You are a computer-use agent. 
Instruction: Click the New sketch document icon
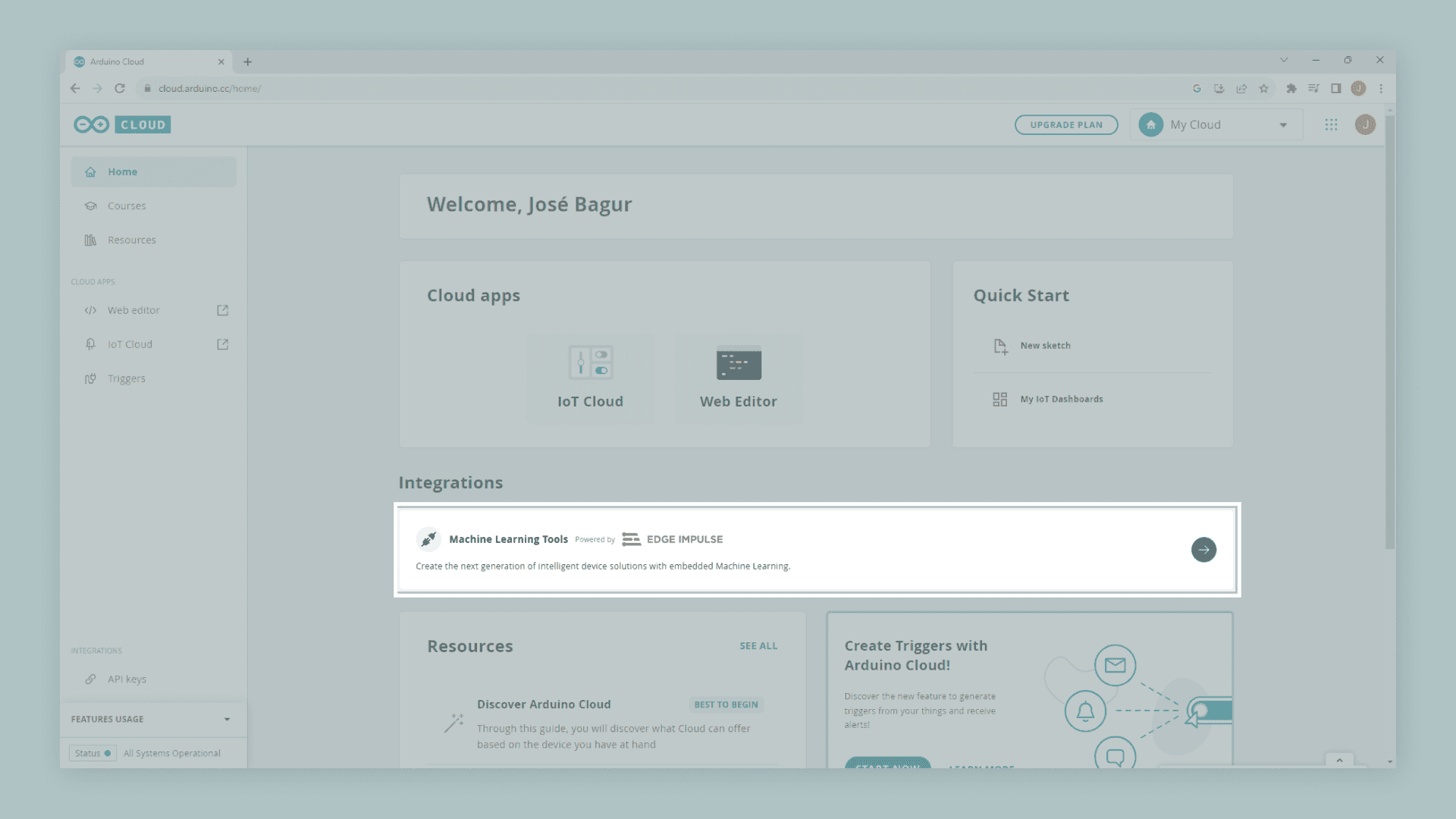pos(1000,346)
